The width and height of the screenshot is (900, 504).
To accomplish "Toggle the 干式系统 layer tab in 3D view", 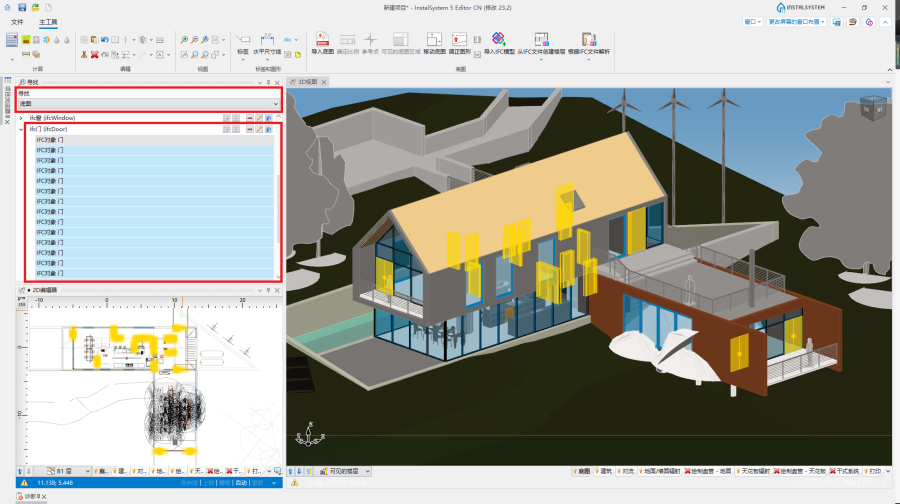I will click(x=844, y=471).
